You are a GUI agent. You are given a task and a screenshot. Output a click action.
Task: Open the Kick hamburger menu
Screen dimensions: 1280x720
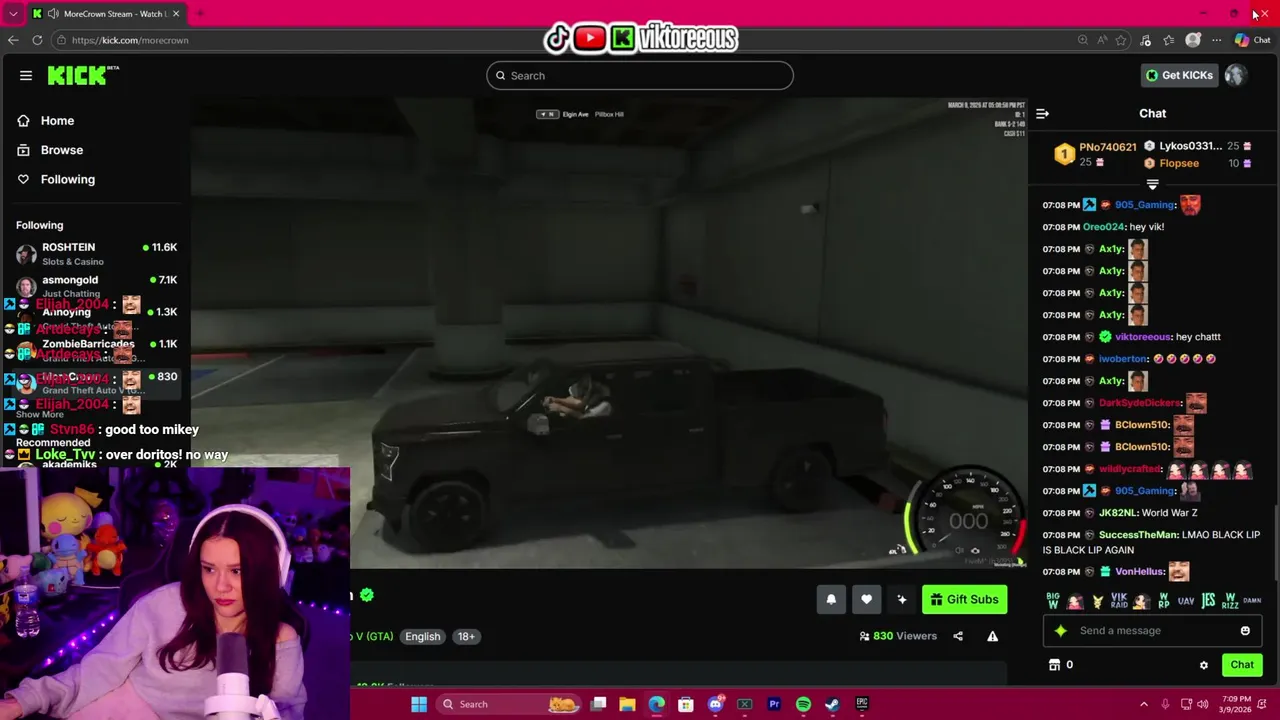[x=26, y=75]
